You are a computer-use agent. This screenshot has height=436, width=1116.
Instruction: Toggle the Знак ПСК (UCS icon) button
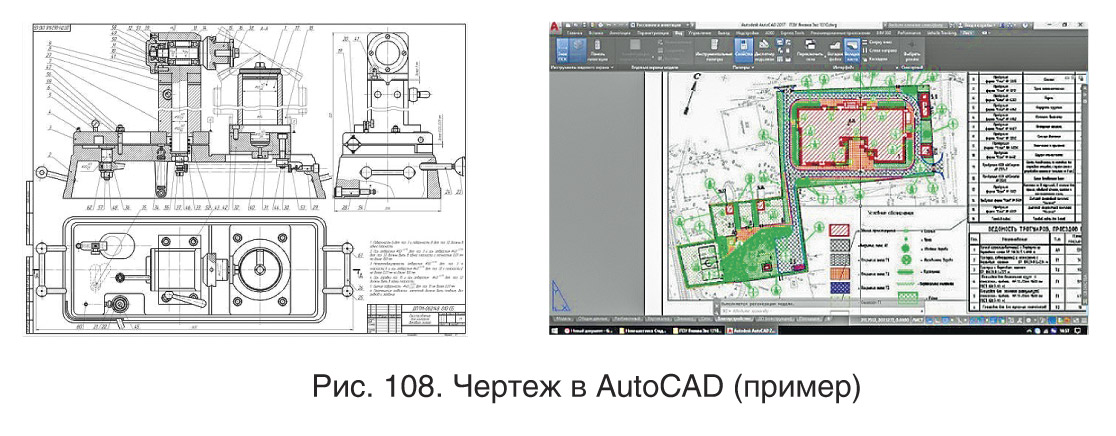point(564,50)
